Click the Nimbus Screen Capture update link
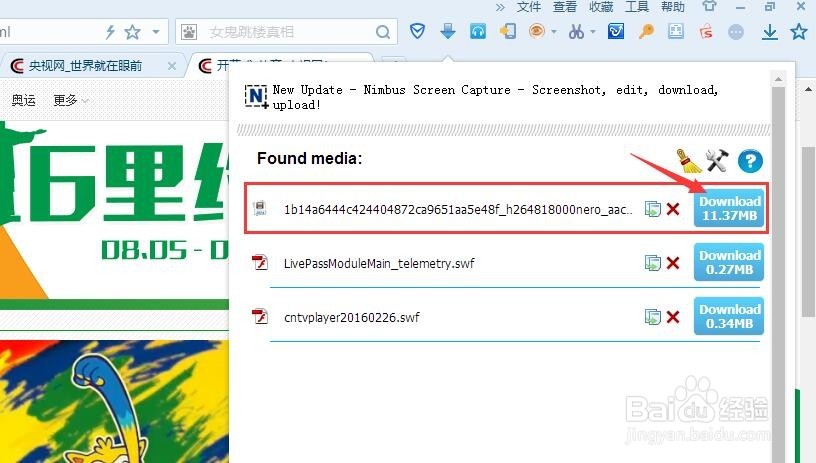816x463 pixels. (x=495, y=97)
